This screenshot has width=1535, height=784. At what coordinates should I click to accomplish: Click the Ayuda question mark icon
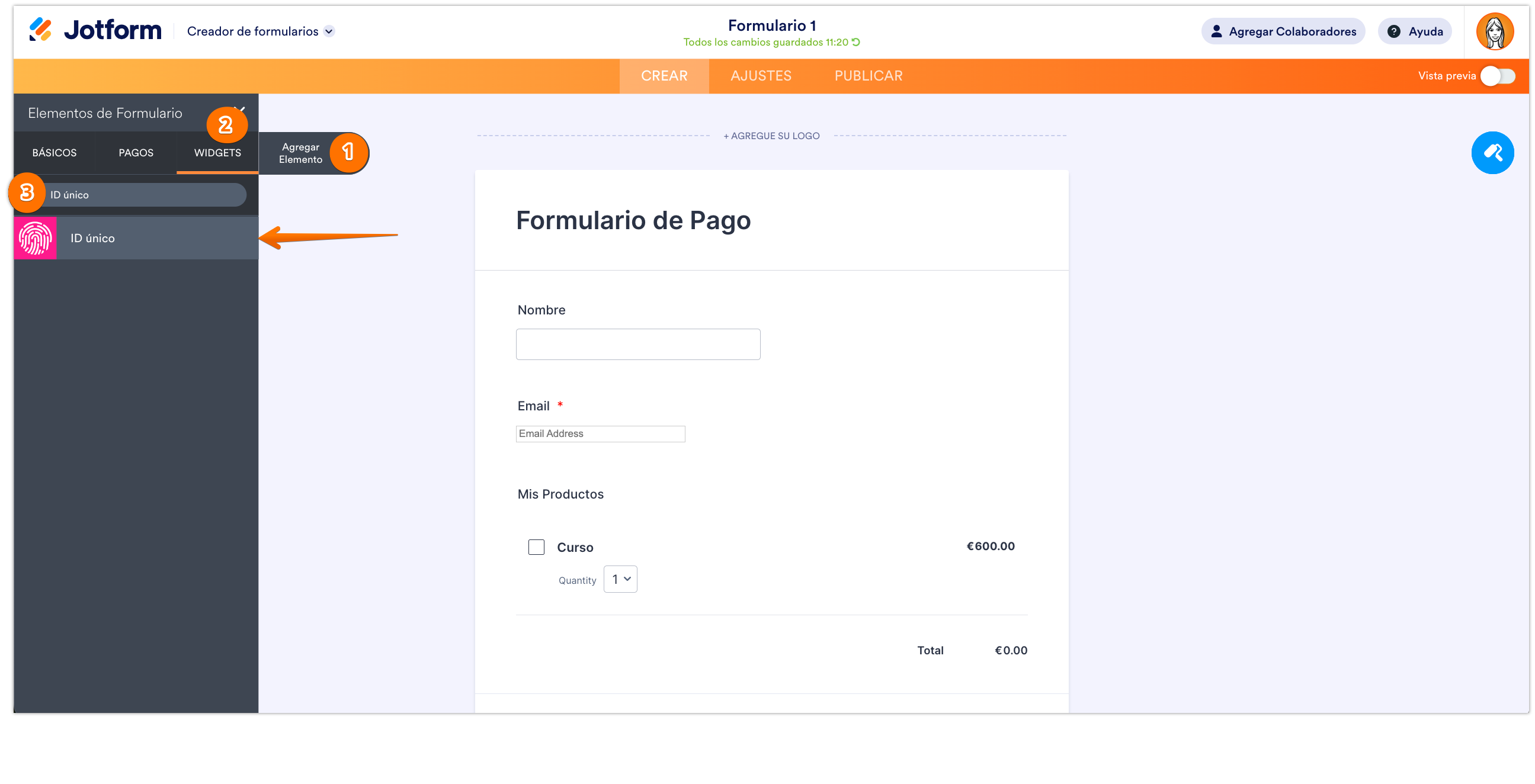click(x=1393, y=31)
